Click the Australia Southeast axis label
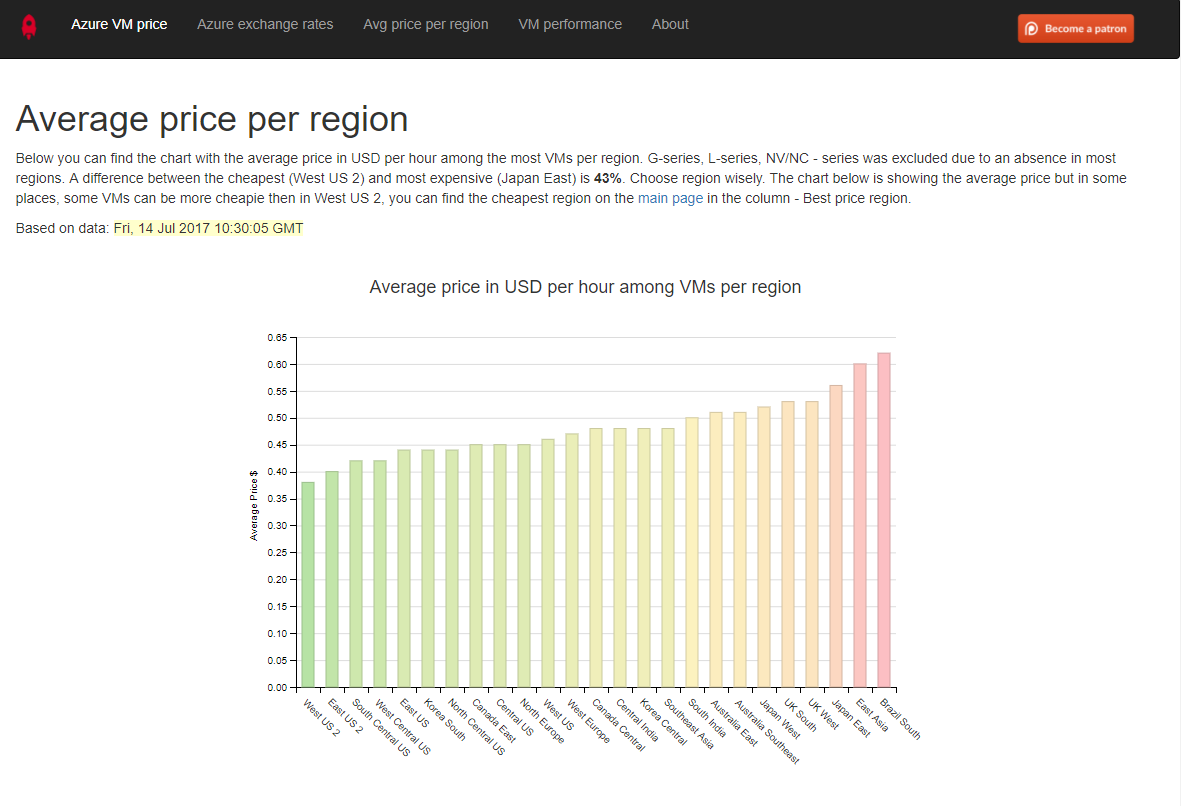Screen dimensions: 1181x806 [767, 731]
